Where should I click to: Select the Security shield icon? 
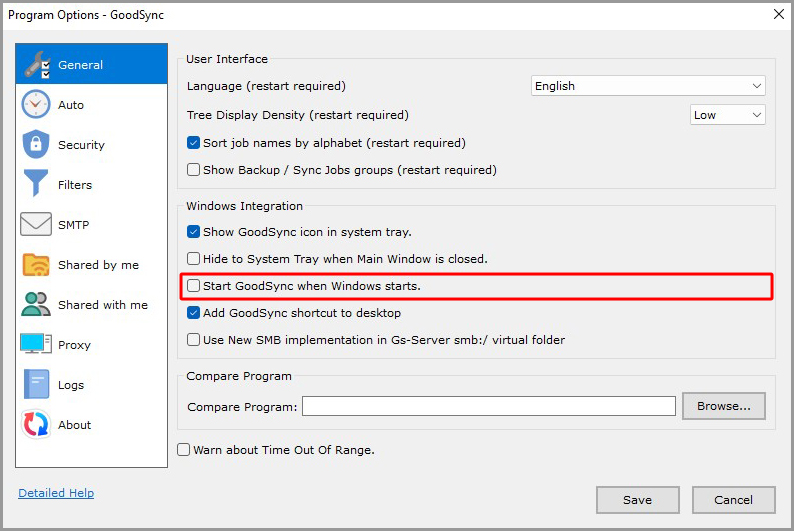[x=36, y=145]
